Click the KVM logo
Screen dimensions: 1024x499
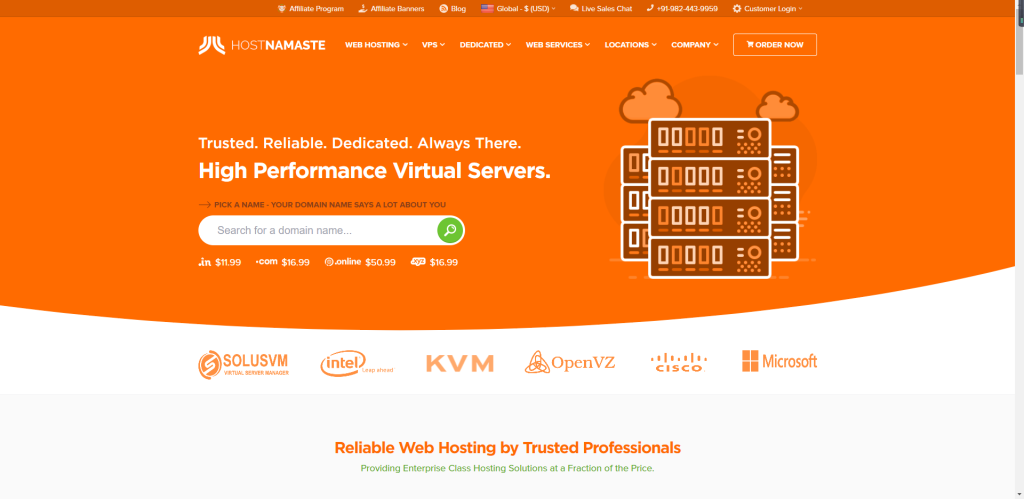point(460,363)
